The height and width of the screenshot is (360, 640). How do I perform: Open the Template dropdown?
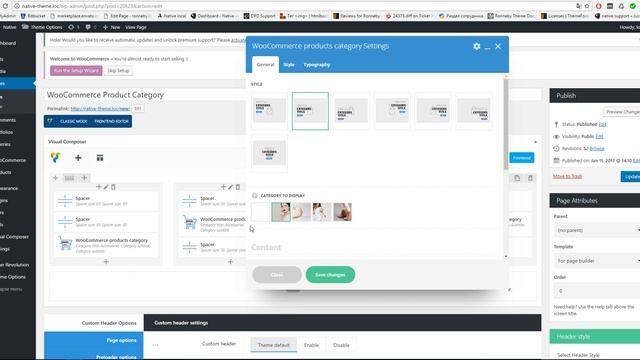[598, 260]
